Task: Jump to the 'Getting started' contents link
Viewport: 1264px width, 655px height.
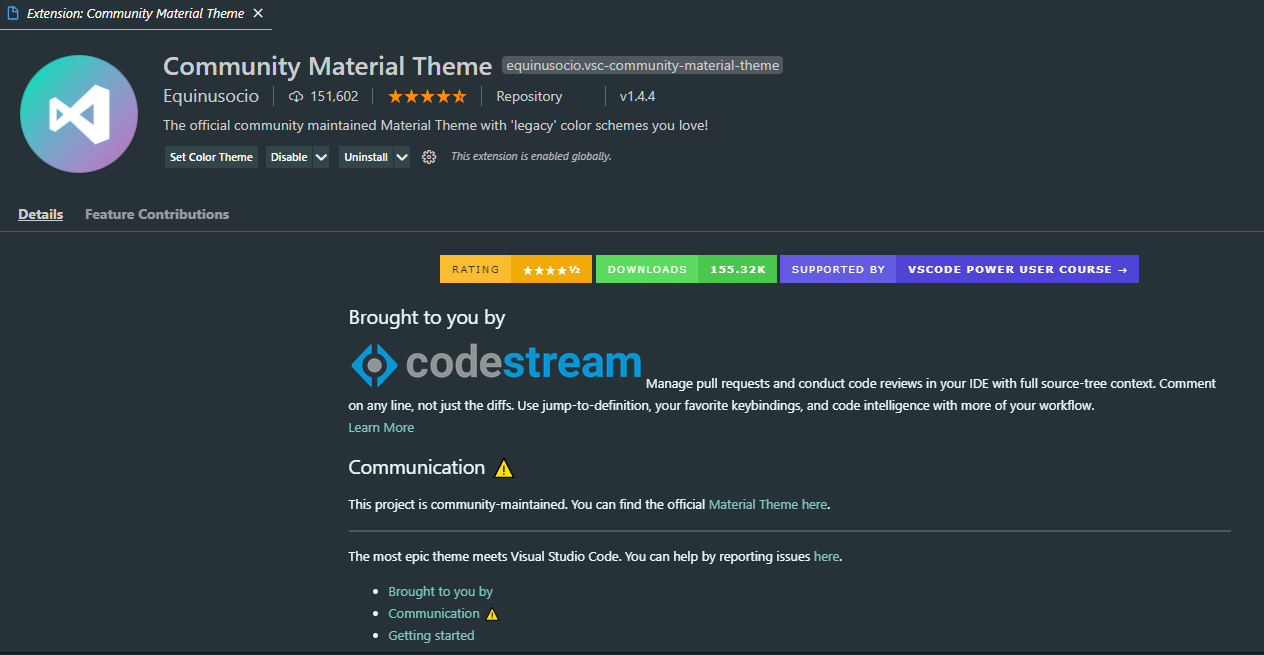Action: tap(431, 635)
